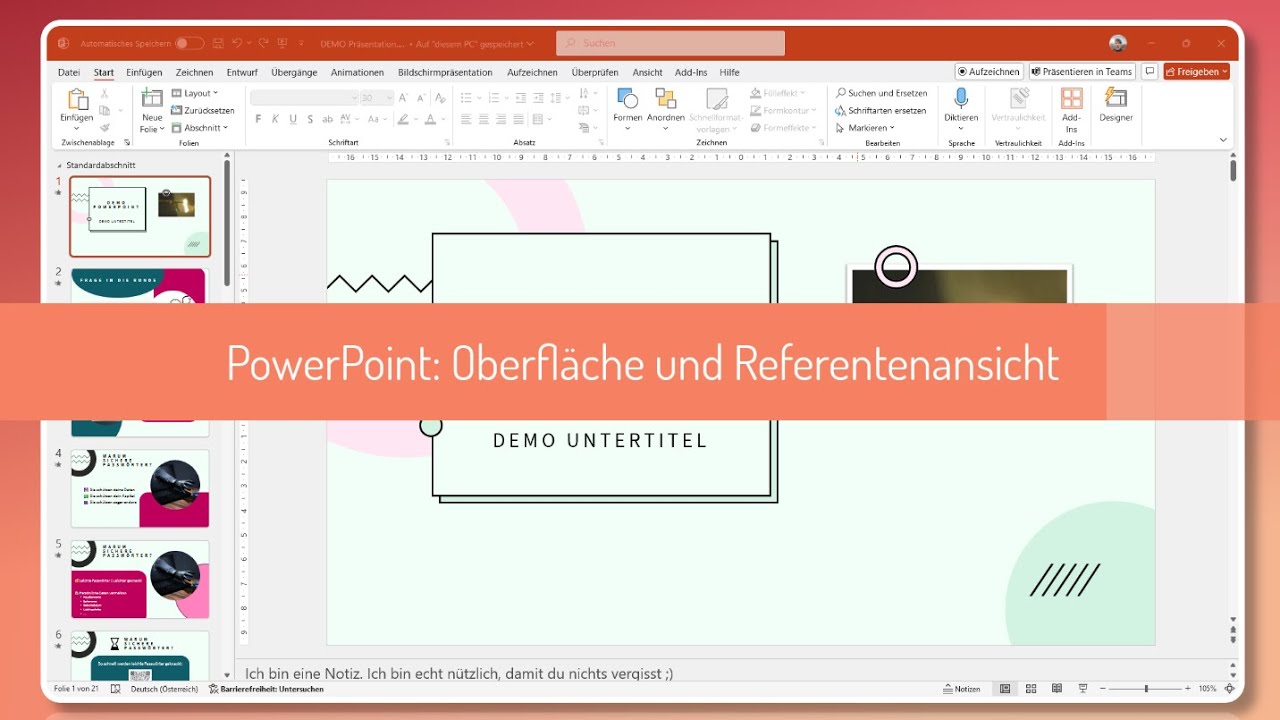Collapse the Standardabschnitt section

pos(60,165)
